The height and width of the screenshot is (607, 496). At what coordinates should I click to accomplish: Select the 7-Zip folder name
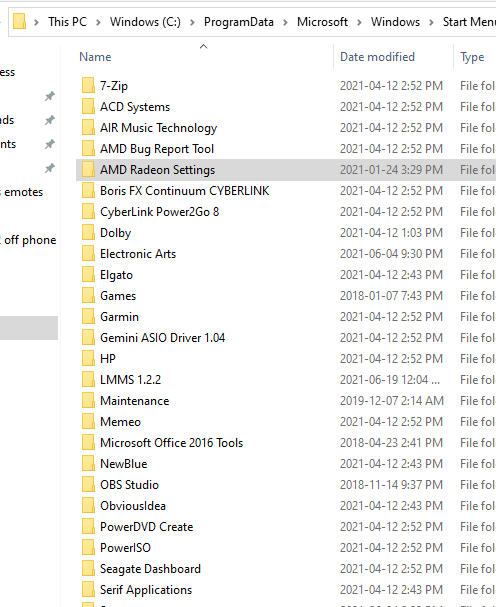(114, 86)
